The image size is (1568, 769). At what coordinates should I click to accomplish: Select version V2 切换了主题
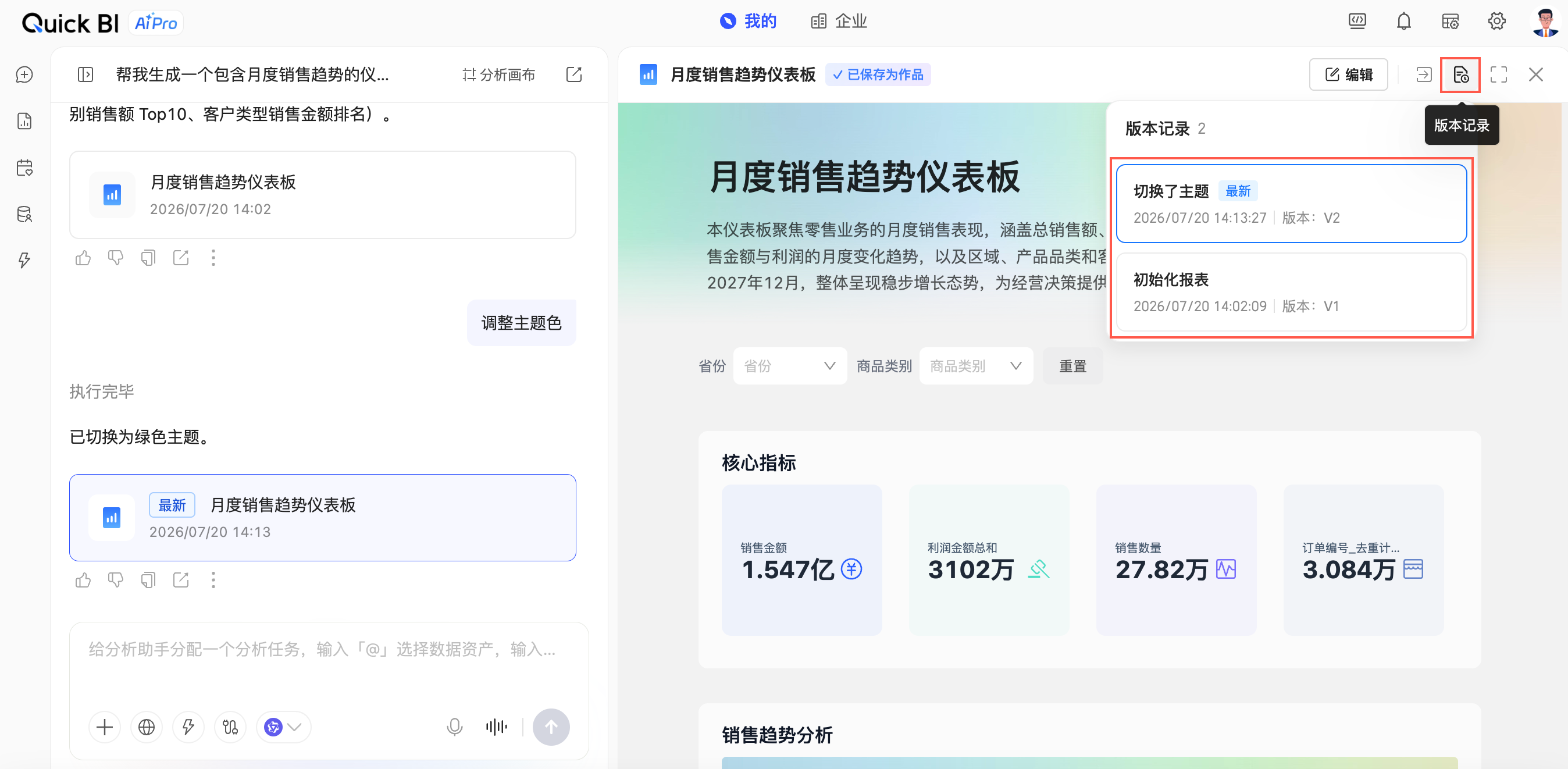[x=1292, y=204]
